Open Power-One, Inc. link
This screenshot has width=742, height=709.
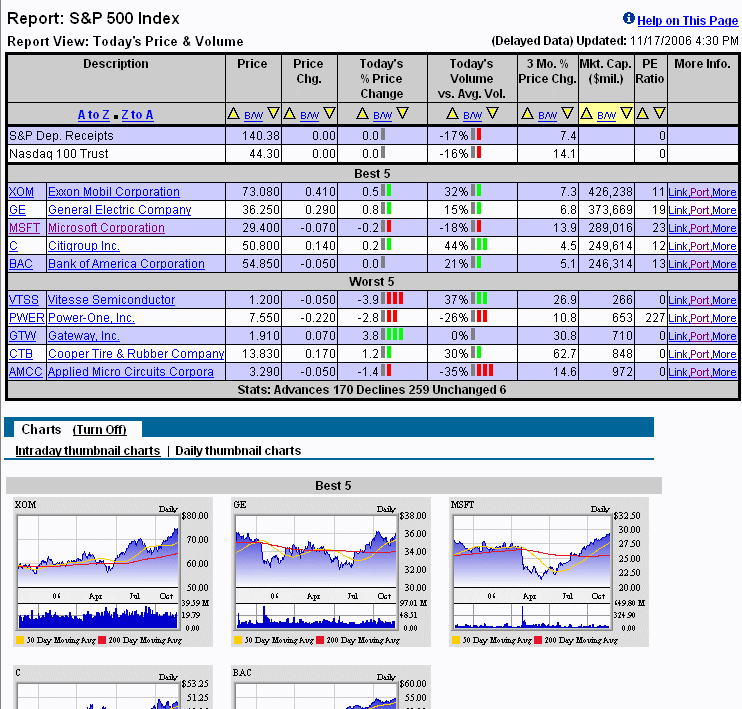coord(91,318)
